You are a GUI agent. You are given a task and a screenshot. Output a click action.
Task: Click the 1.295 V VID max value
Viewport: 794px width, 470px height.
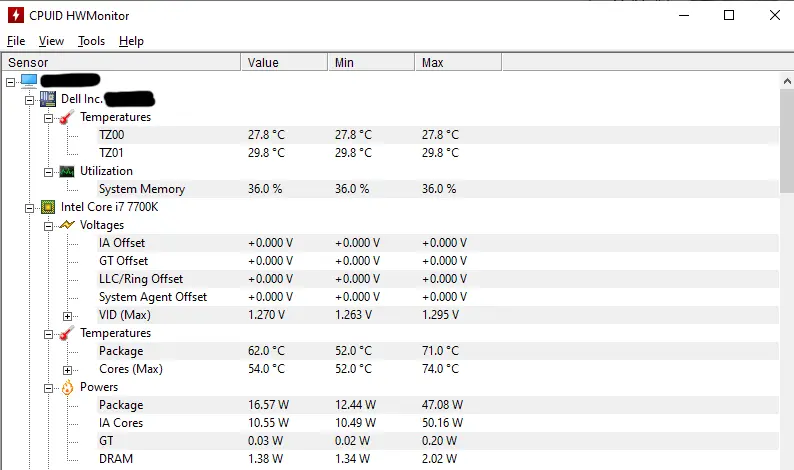(440, 315)
